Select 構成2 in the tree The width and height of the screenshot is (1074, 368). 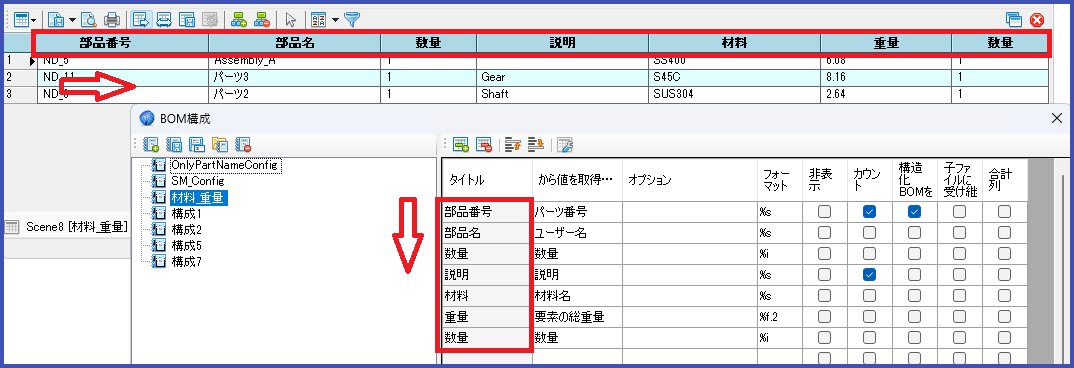click(x=186, y=229)
